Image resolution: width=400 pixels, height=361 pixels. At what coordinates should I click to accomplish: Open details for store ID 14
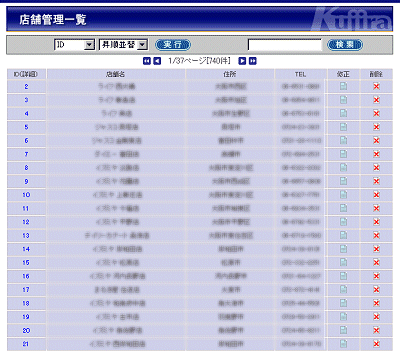pos(26,249)
